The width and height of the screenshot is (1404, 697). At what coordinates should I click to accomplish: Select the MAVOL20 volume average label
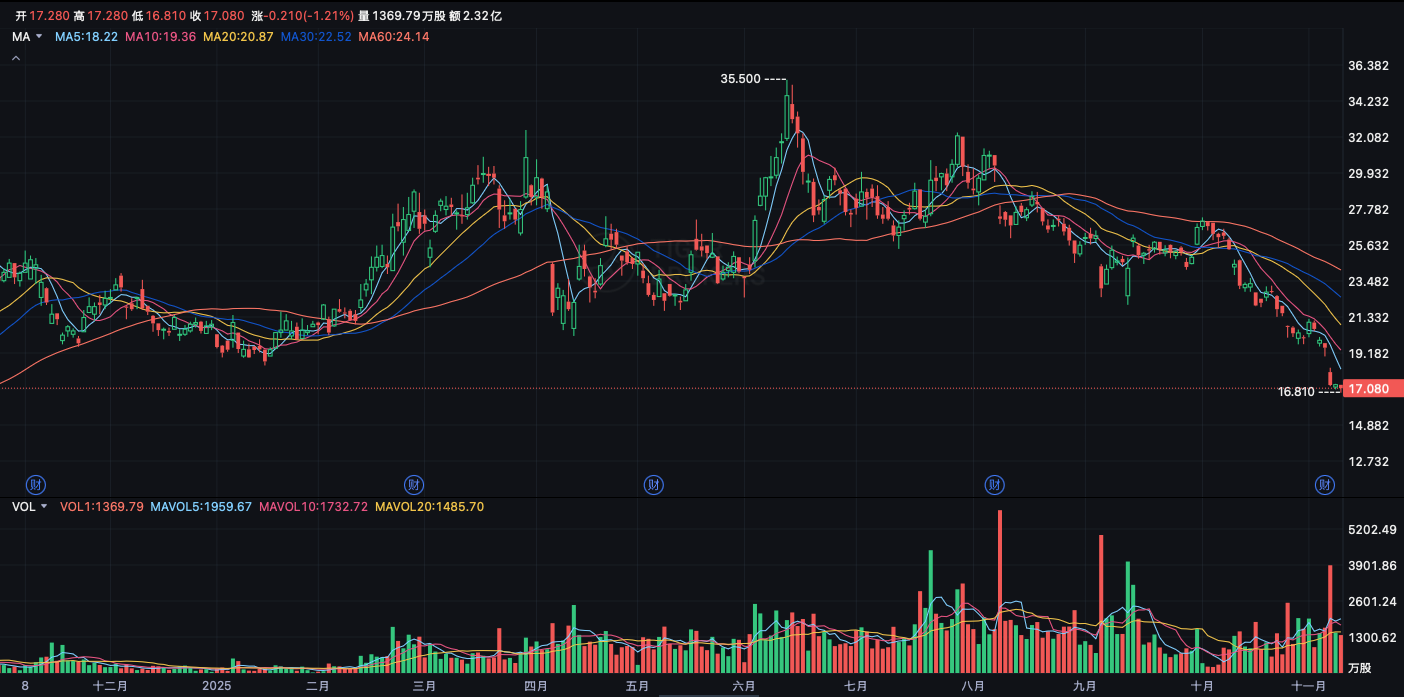(429, 507)
